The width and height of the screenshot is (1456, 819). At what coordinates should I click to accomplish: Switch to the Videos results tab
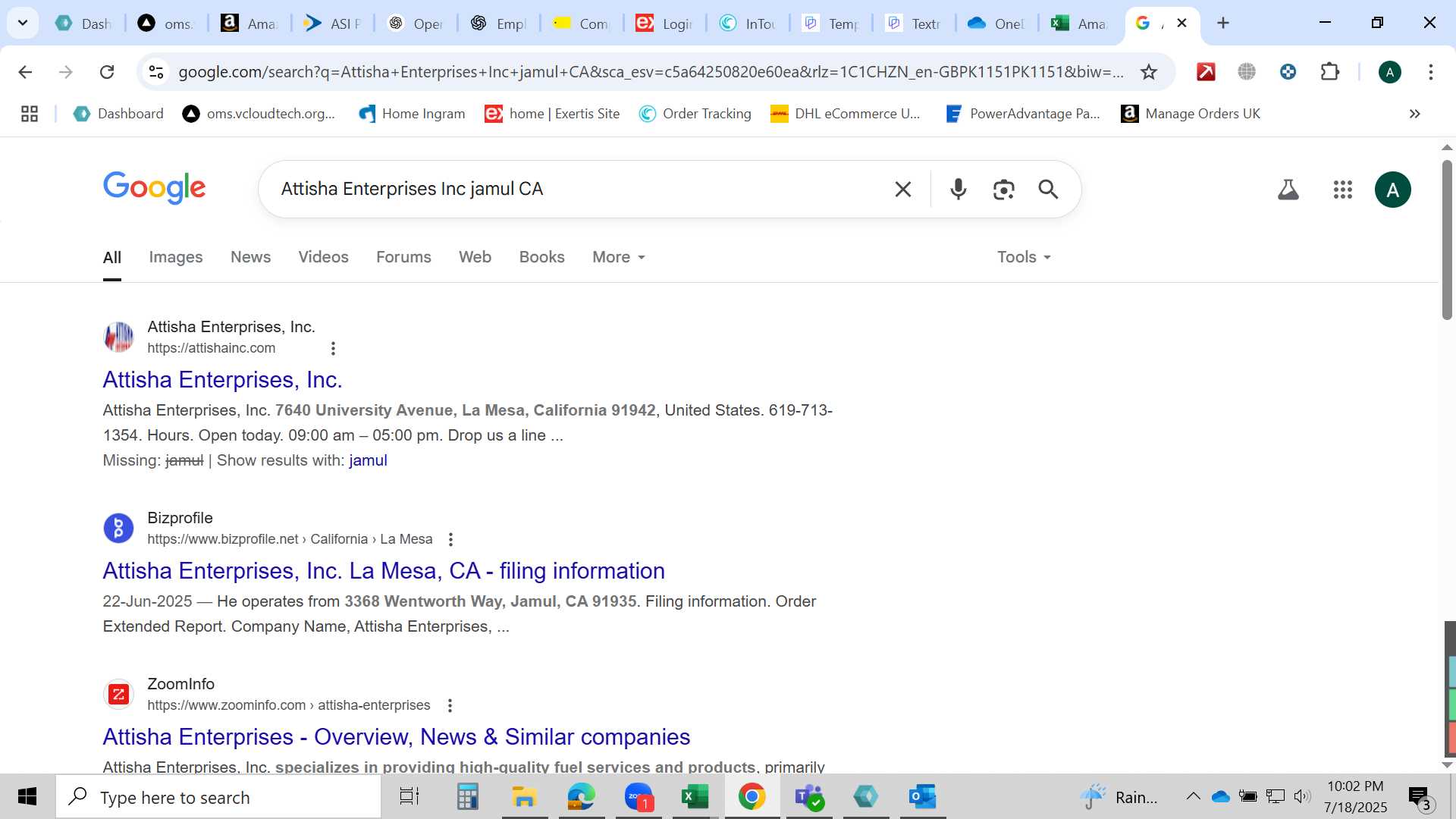tap(323, 257)
